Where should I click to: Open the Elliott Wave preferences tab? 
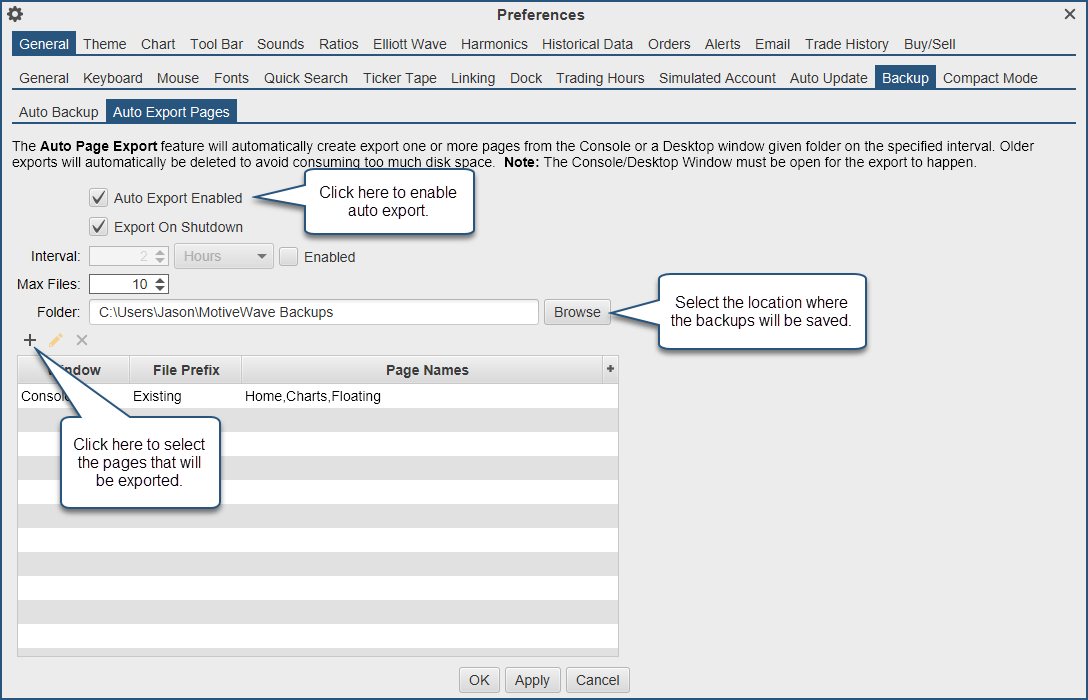click(x=409, y=44)
